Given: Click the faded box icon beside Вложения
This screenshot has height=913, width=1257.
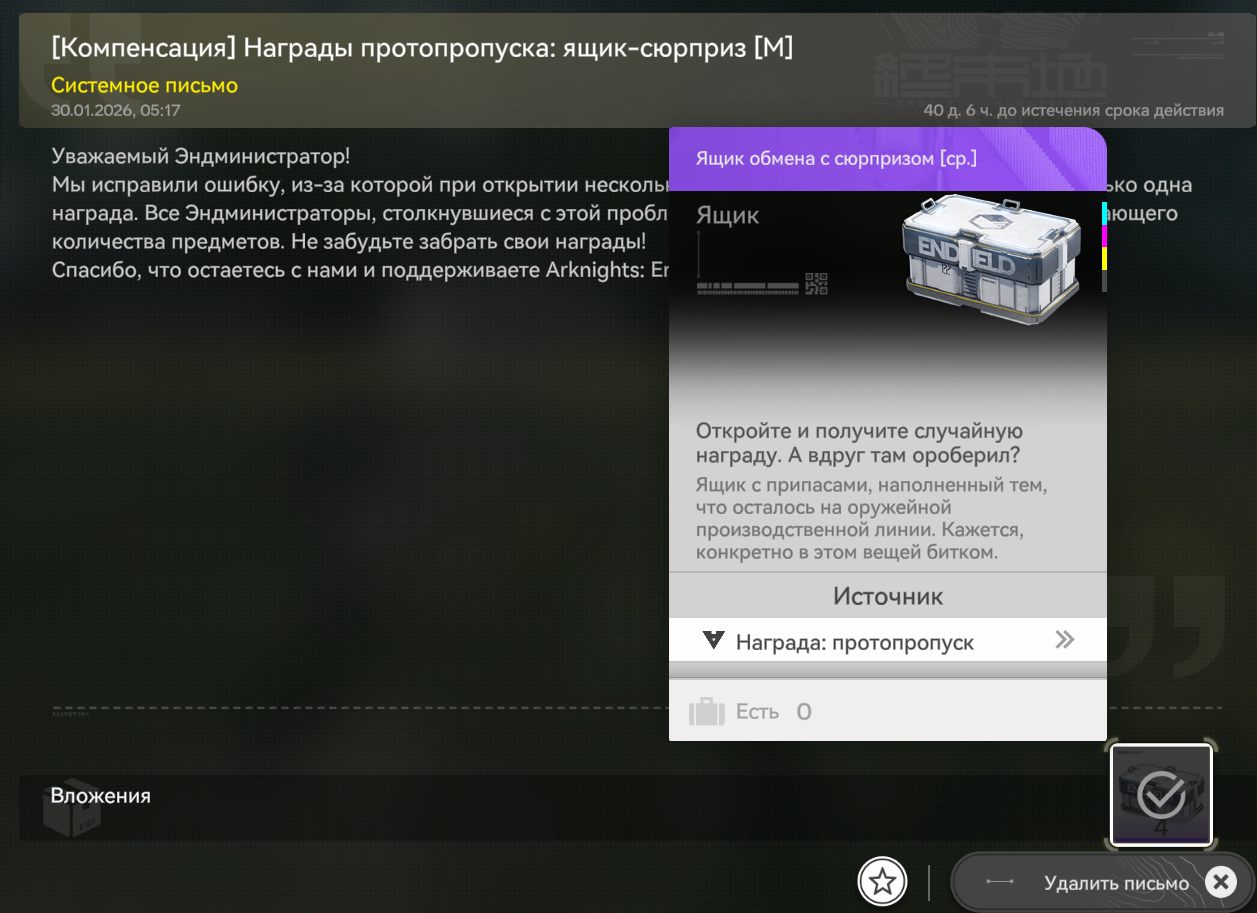Looking at the screenshot, I should click(x=71, y=808).
